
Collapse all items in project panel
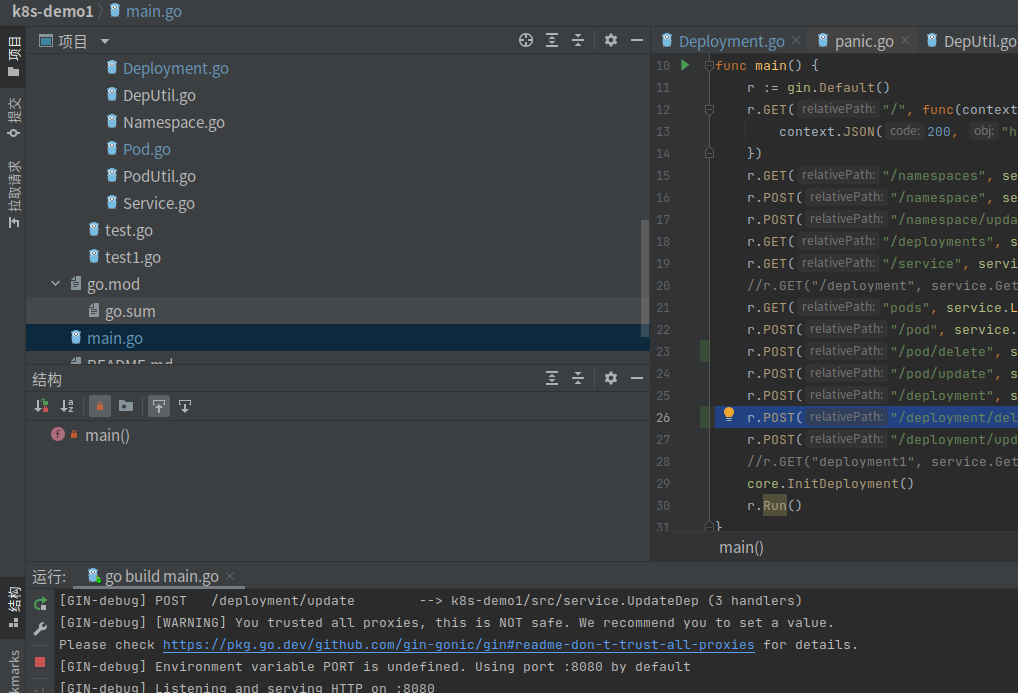pos(578,40)
